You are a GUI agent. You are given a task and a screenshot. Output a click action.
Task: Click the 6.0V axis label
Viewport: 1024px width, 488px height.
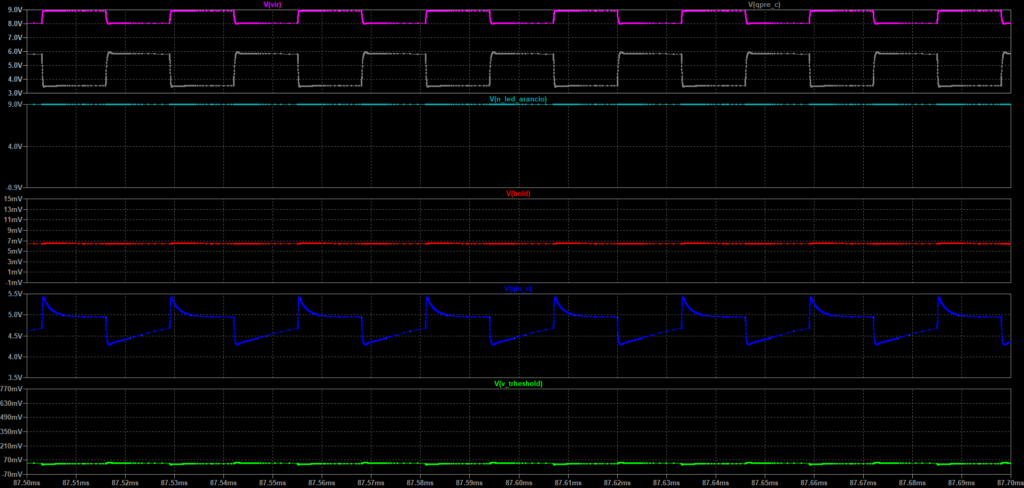pyautogui.click(x=15, y=52)
